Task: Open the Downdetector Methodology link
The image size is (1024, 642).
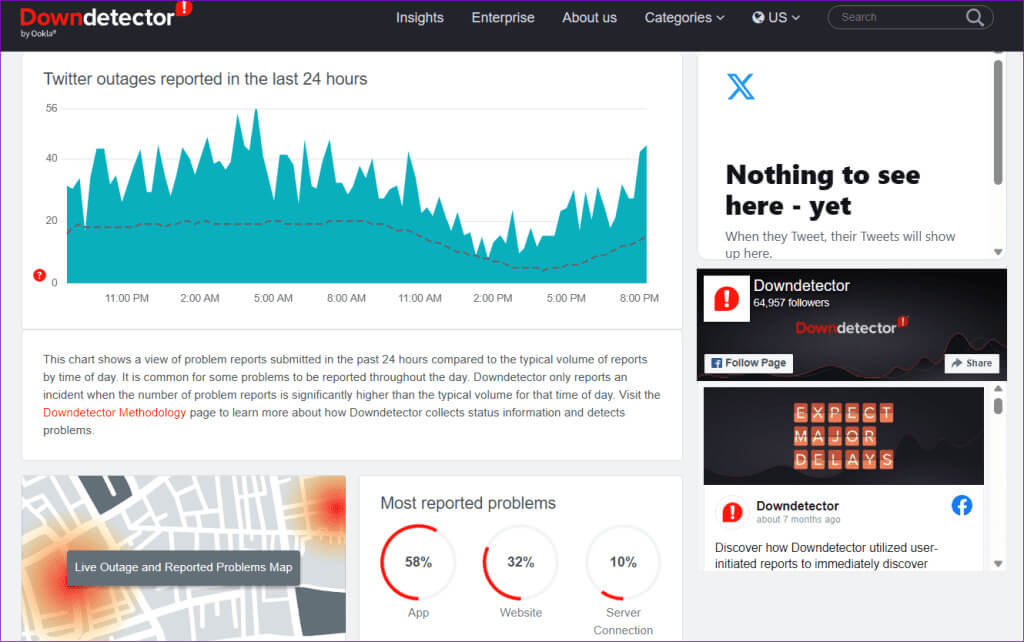Action: pos(114,413)
